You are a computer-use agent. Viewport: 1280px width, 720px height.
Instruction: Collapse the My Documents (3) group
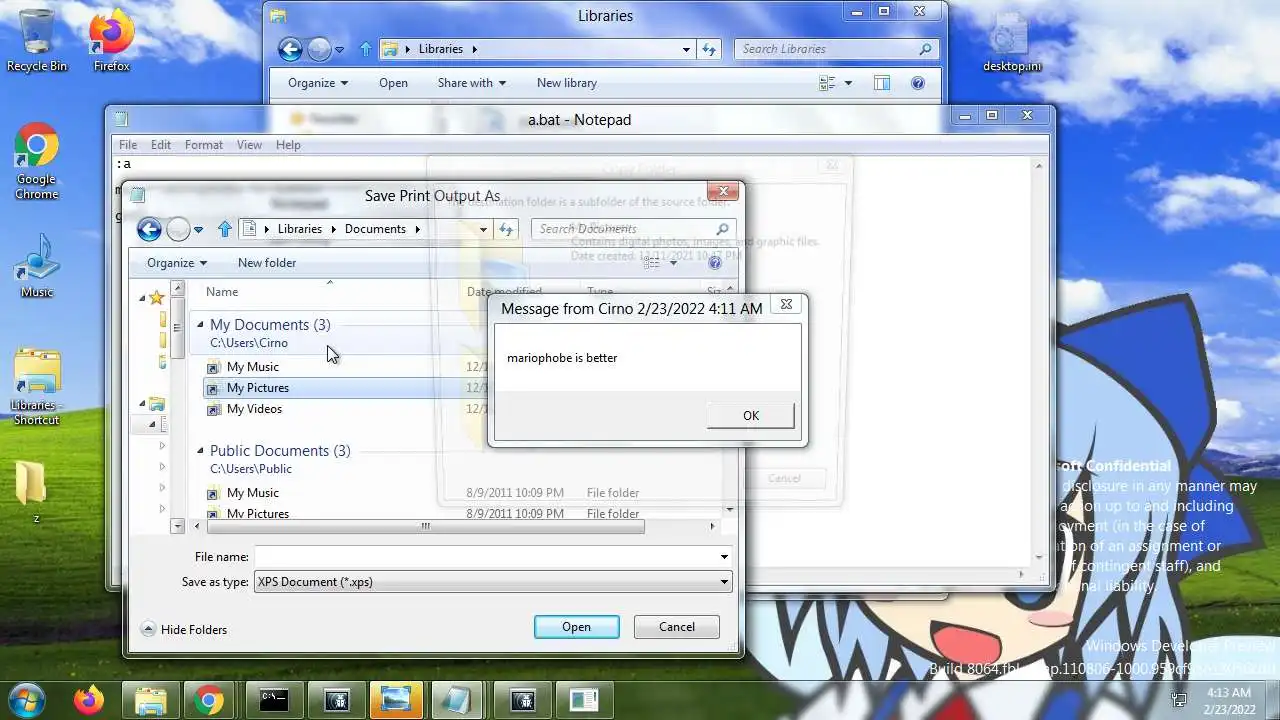coord(200,324)
